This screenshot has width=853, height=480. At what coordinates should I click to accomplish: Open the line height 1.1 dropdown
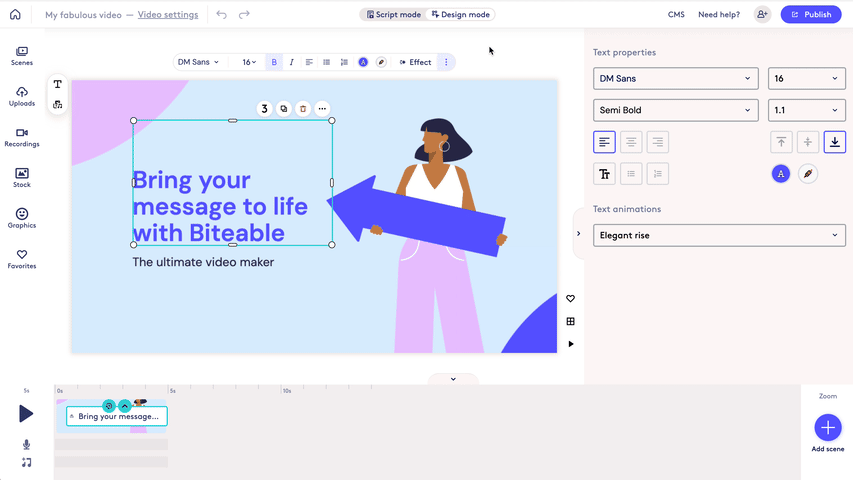807,110
